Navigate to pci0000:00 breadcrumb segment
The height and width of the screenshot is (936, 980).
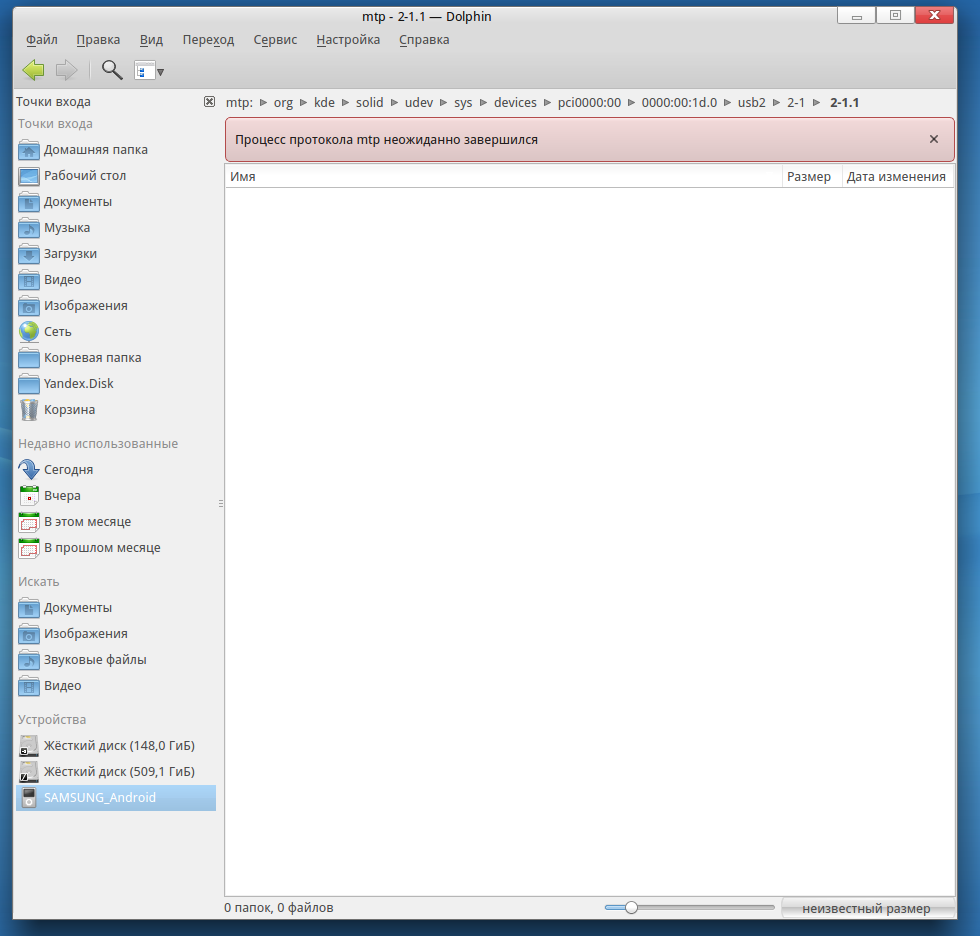click(x=589, y=102)
